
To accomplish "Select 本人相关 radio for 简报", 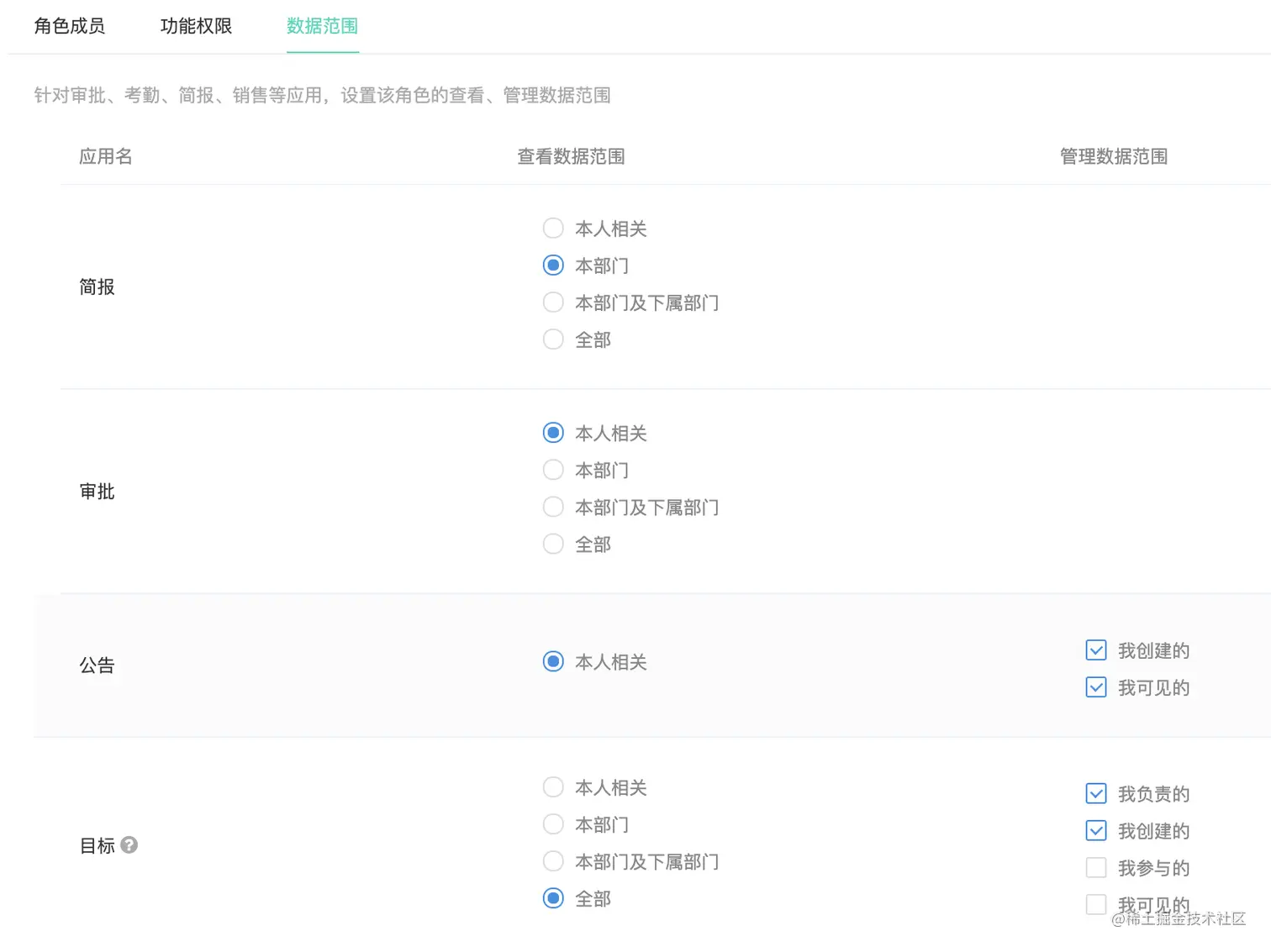I will (553, 229).
